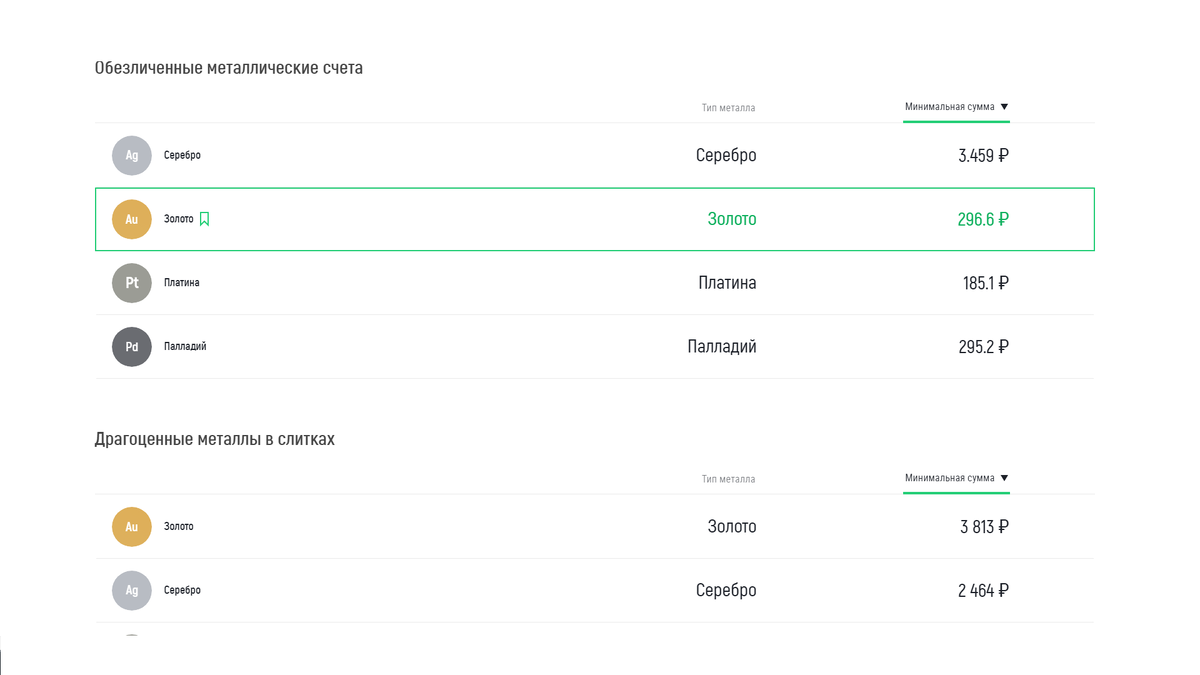The width and height of the screenshot is (1200, 675).
Task: Click the Ag icon under bullion section
Action: point(132,591)
